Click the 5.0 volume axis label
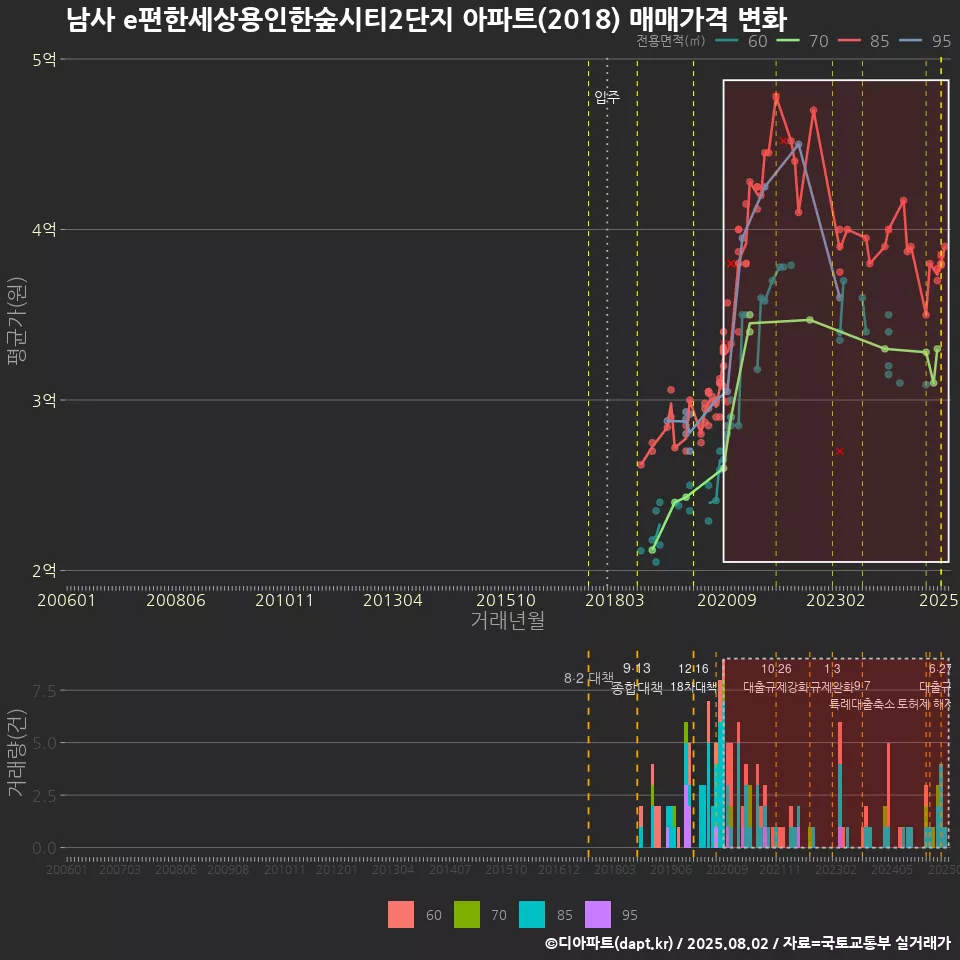Viewport: 960px width, 960px height. point(44,743)
